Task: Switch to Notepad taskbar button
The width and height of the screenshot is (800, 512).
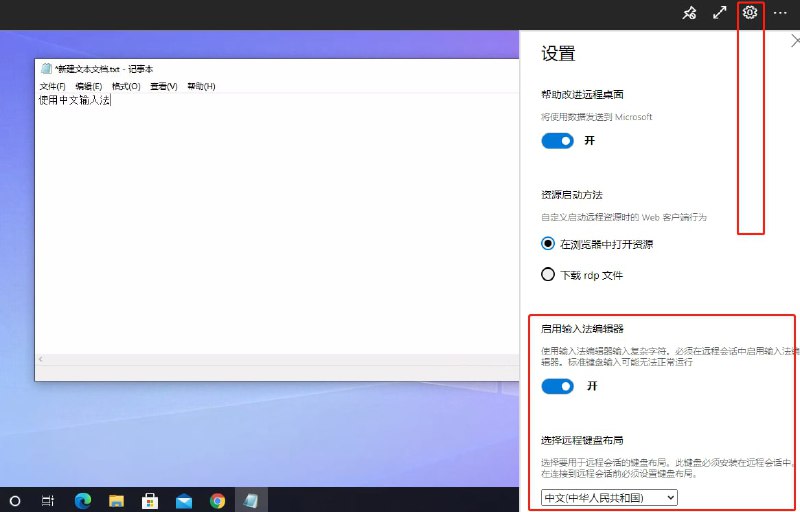Action: coord(251,500)
